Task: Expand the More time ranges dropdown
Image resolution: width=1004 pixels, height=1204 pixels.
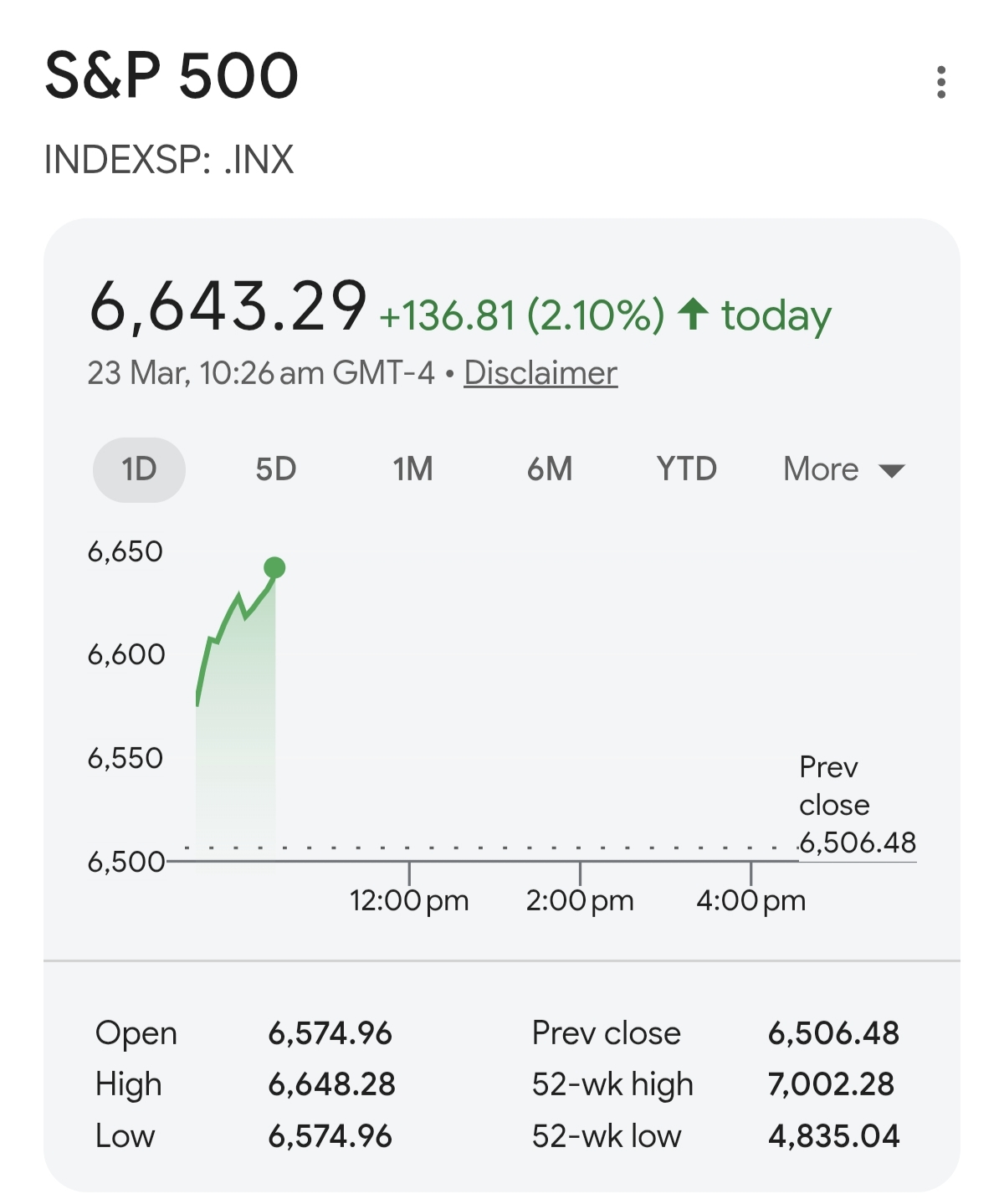Action: (822, 469)
